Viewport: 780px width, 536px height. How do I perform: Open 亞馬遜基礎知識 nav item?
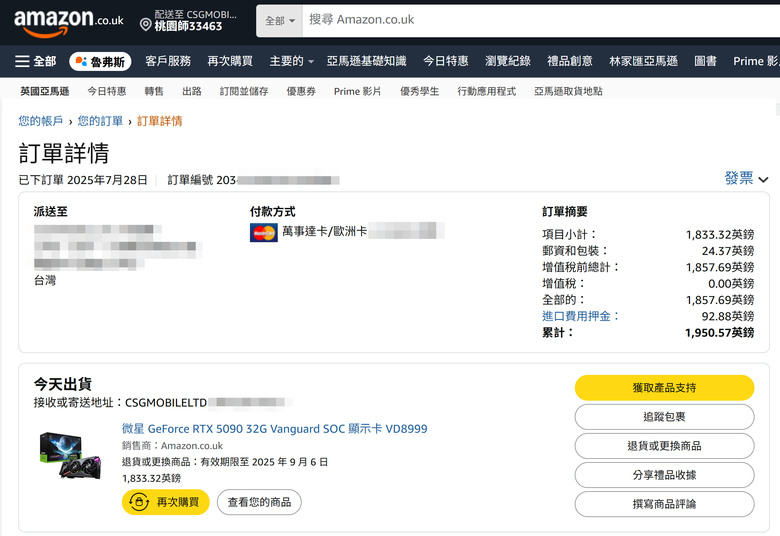click(x=367, y=61)
